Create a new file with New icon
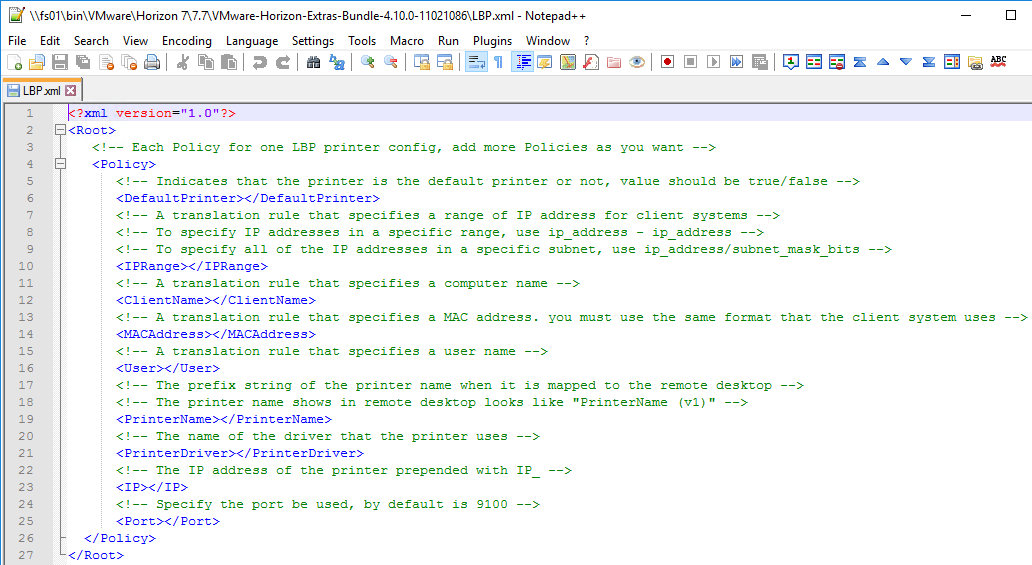Image resolution: width=1032 pixels, height=565 pixels. (14, 62)
